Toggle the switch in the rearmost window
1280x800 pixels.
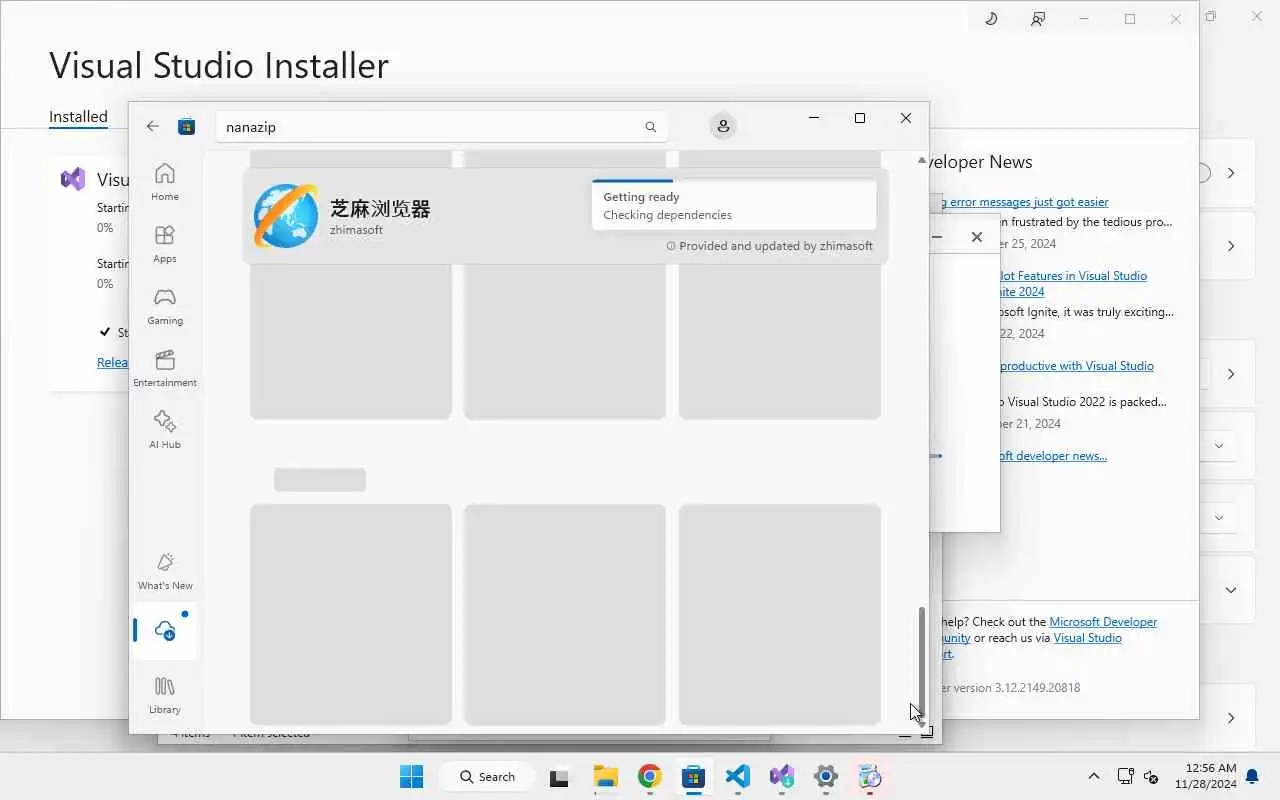(x=1203, y=173)
